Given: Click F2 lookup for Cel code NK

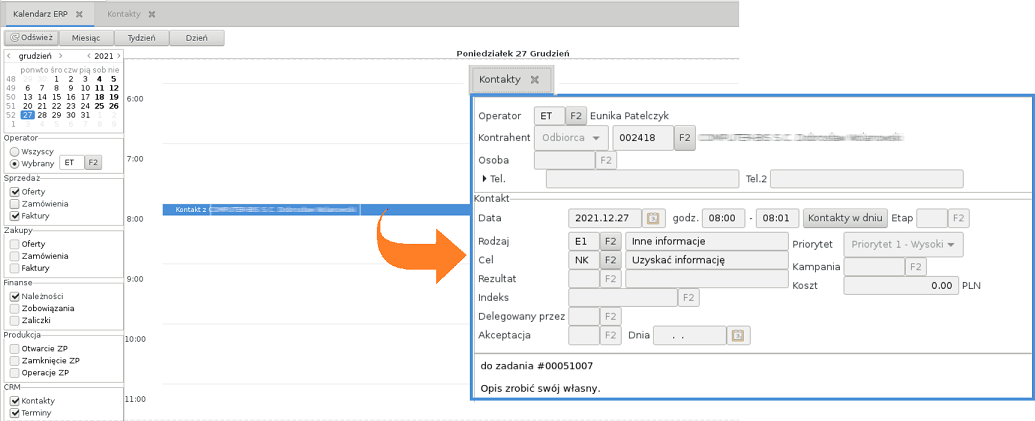Looking at the screenshot, I should click(x=611, y=260).
